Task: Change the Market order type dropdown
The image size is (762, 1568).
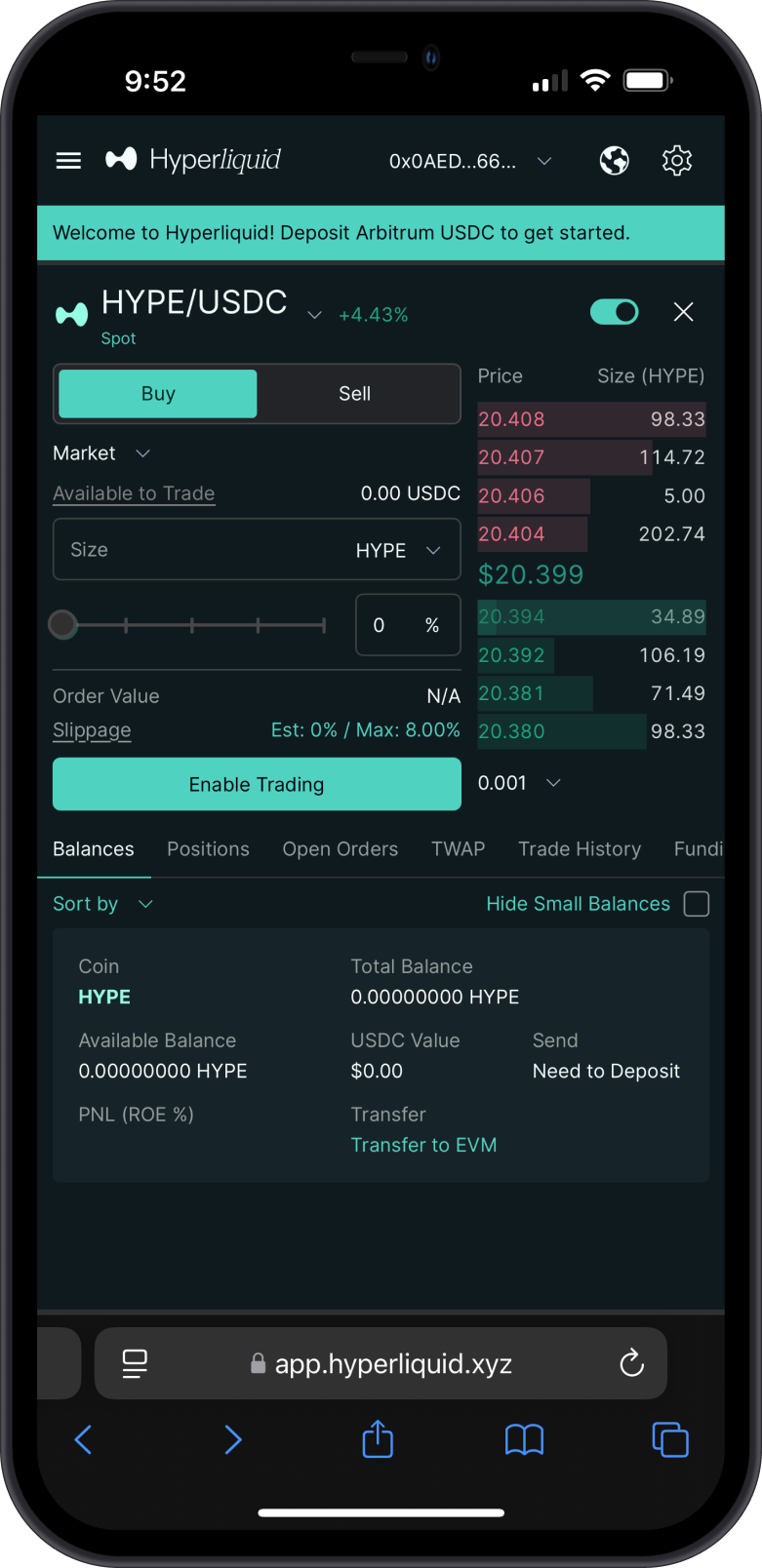Action: 101,453
